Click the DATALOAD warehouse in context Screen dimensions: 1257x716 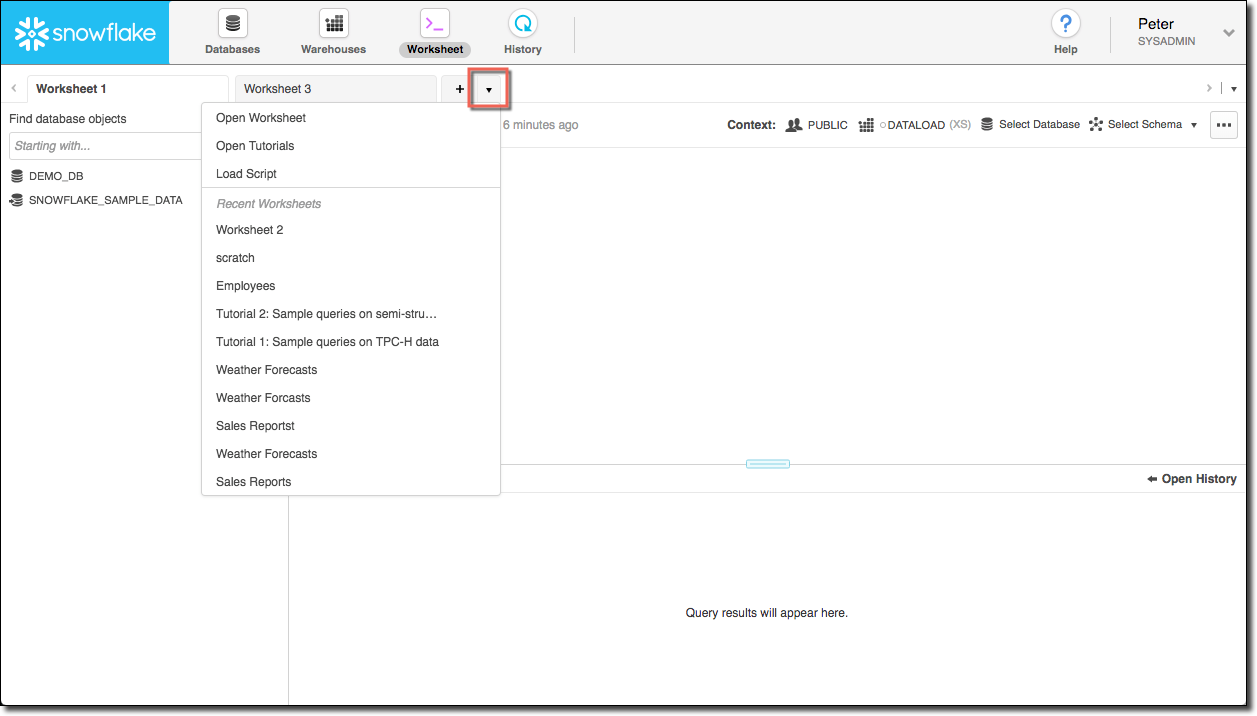pyautogui.click(x=916, y=125)
